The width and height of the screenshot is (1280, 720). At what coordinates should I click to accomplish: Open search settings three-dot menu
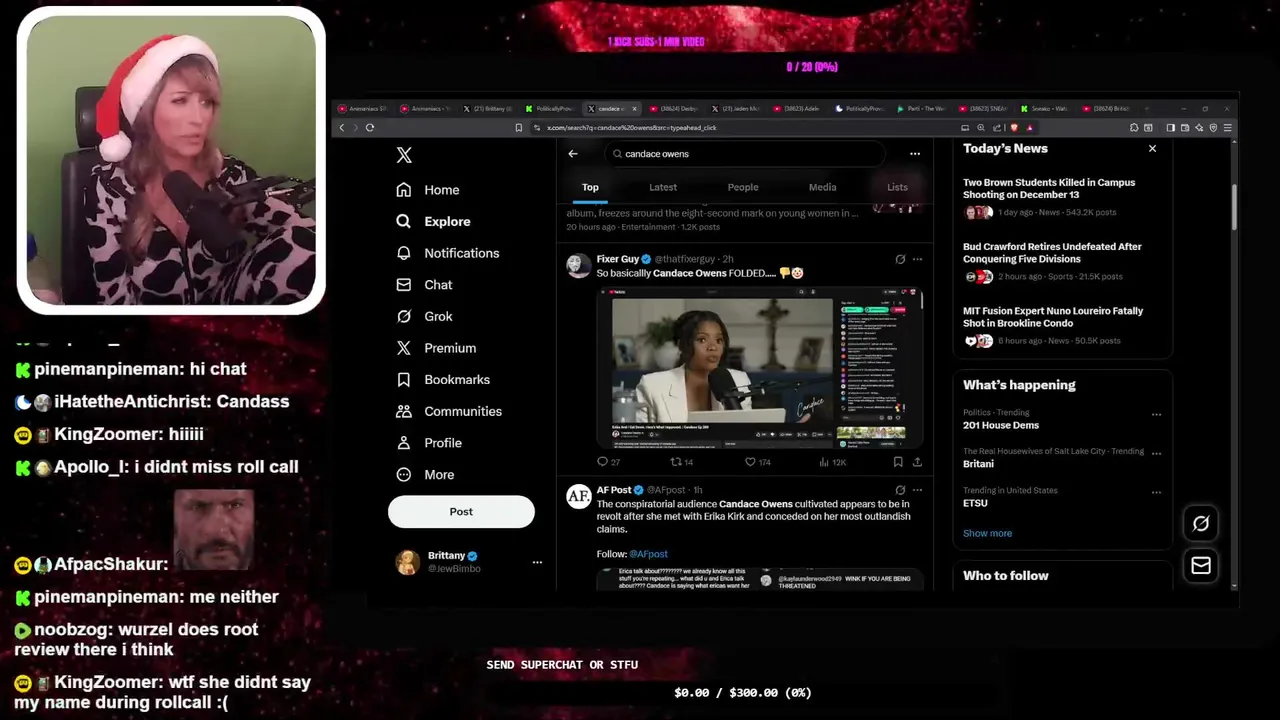(x=915, y=154)
